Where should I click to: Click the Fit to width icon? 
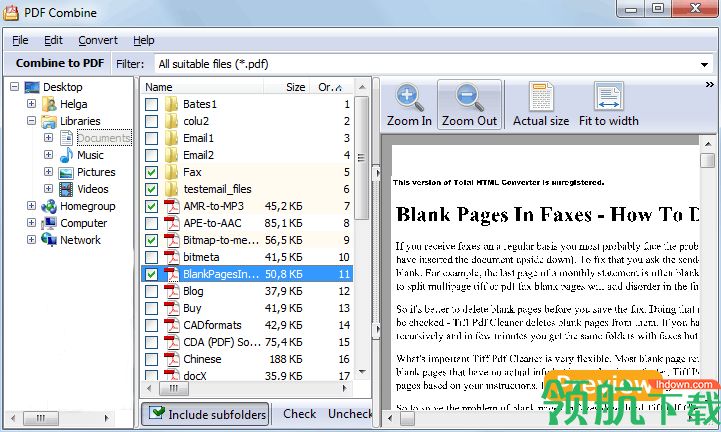608,97
